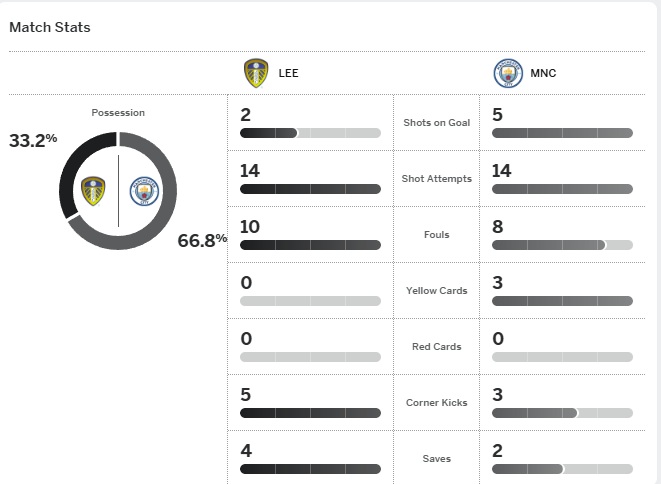Click Leeds' Saves bar

tap(310, 469)
